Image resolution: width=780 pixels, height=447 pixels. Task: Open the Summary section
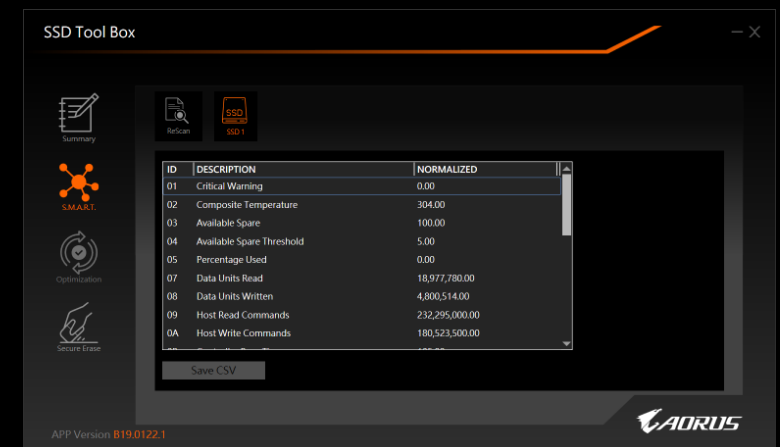(x=79, y=118)
